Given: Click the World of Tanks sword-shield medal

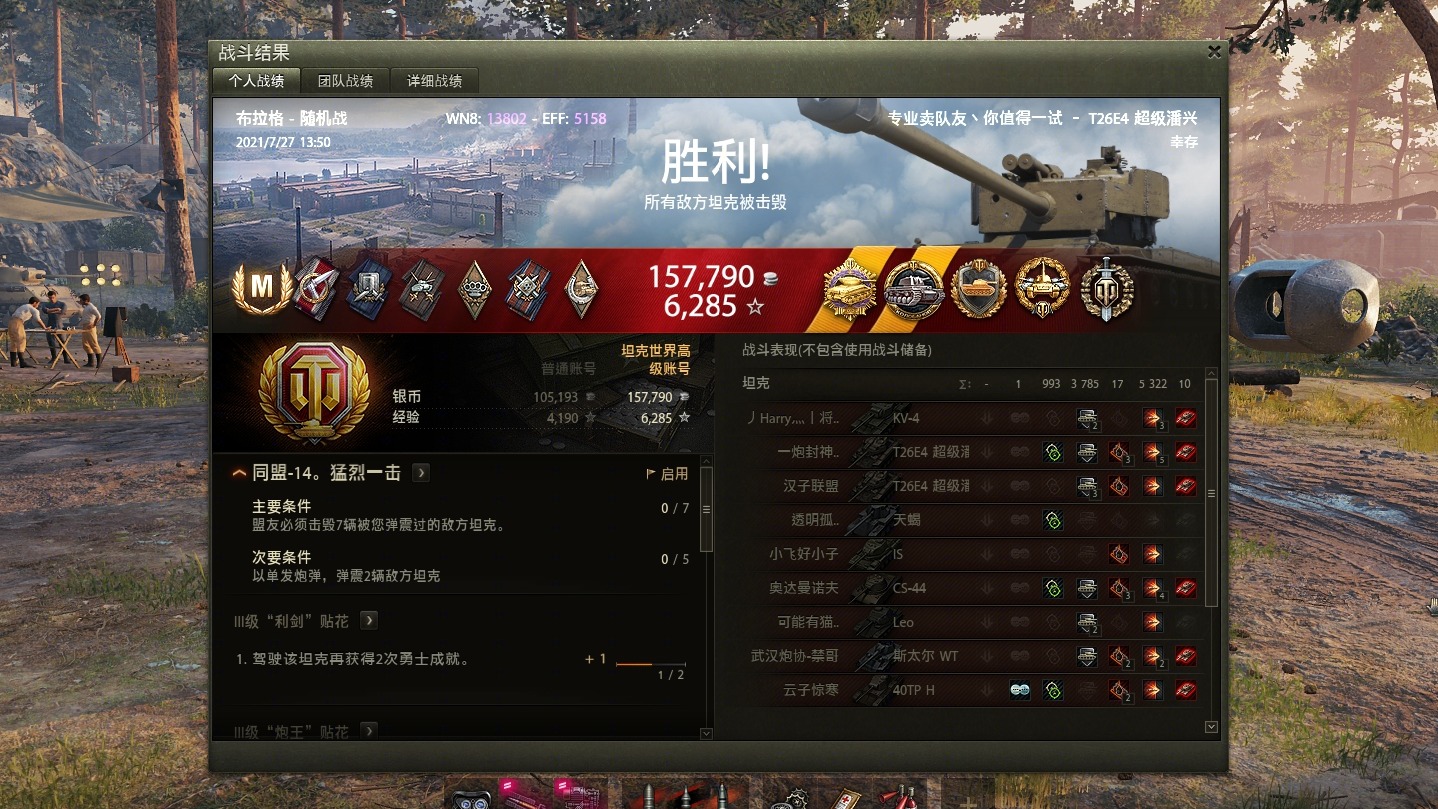Looking at the screenshot, I should coord(1107,289).
